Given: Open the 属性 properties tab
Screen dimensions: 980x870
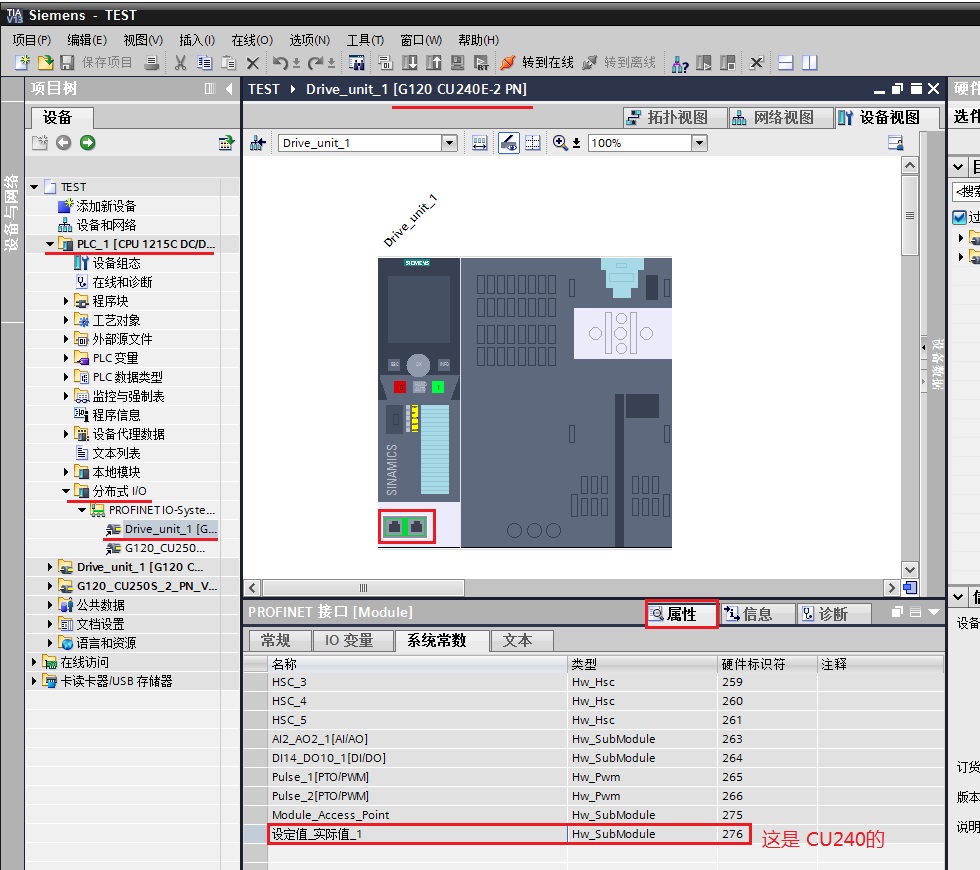Looking at the screenshot, I should click(681, 614).
